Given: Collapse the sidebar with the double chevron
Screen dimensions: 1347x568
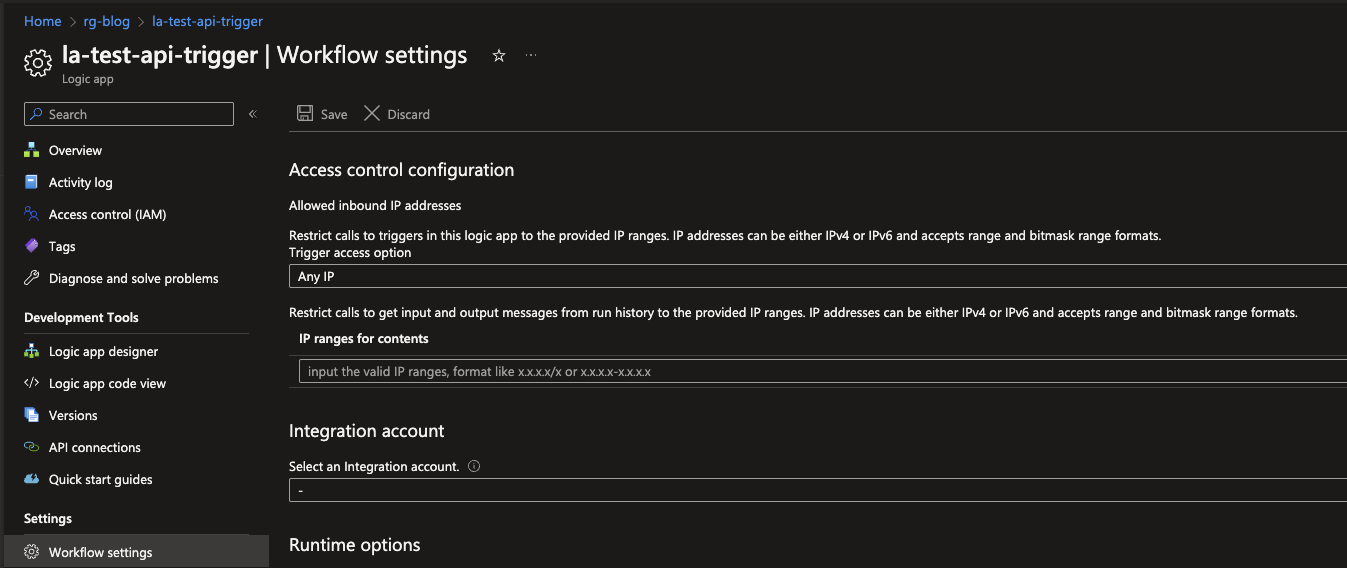Looking at the screenshot, I should [x=253, y=114].
